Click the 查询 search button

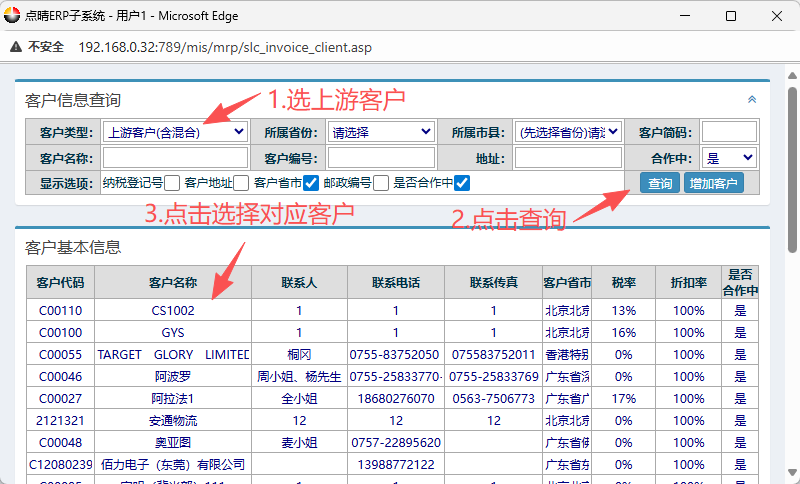point(659,183)
